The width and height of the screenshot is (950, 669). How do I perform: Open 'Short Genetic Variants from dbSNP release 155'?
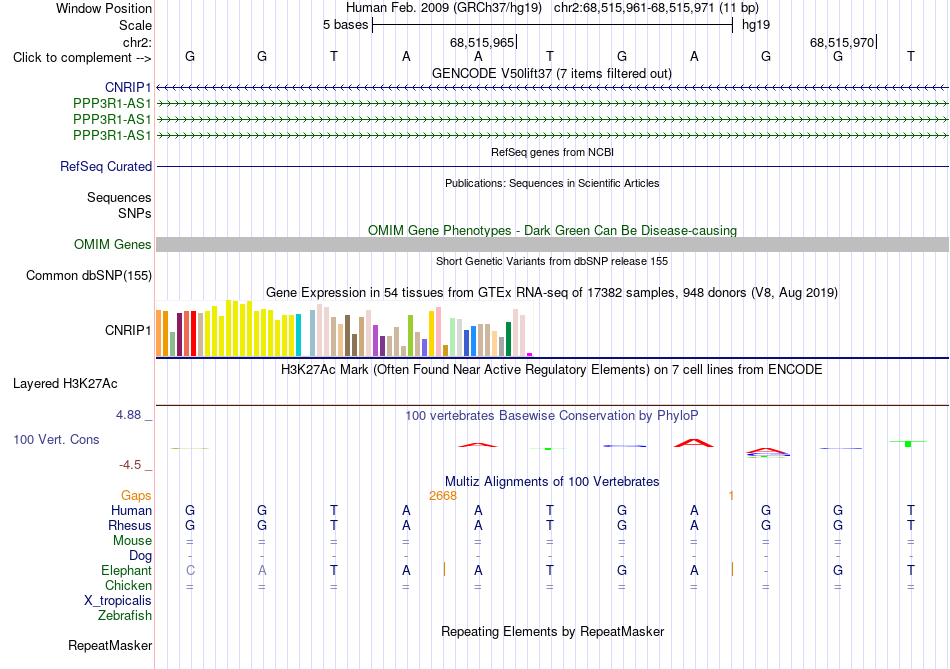(552, 261)
